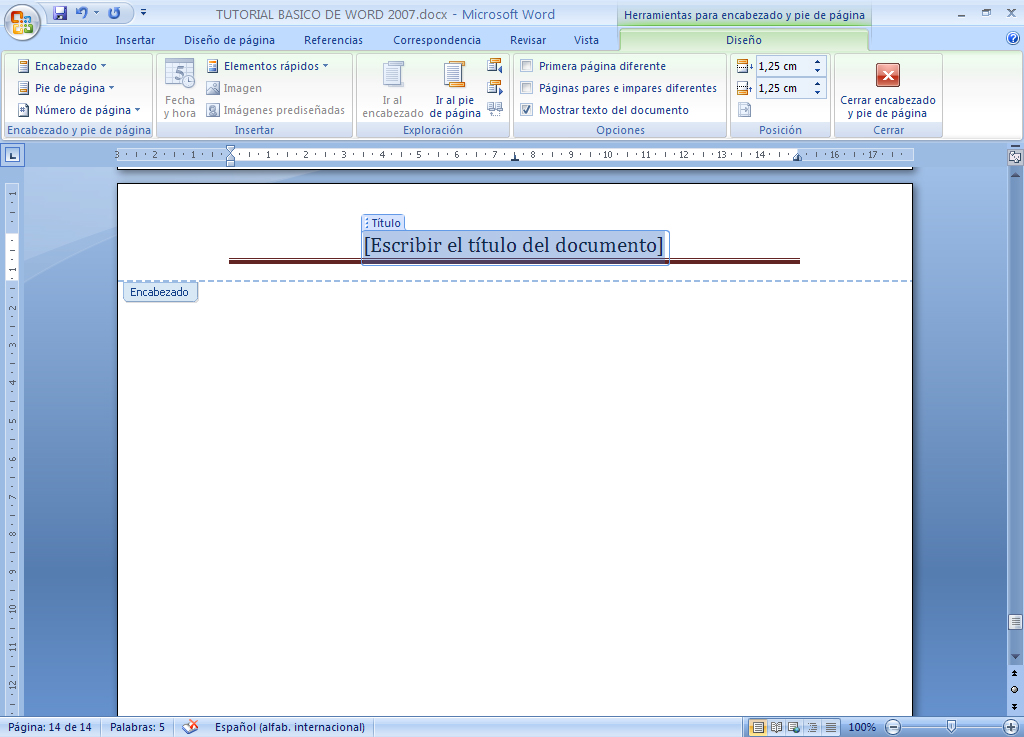Click the Office button
This screenshot has width=1024, height=737.
point(19,20)
